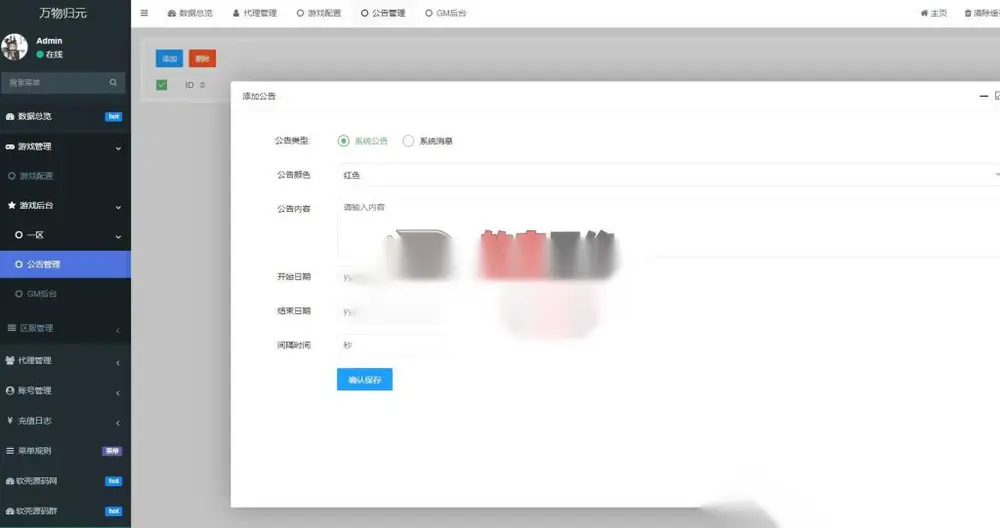Collapse the 一区 submenu chevron
This screenshot has width=1000, height=528.
tap(118, 237)
